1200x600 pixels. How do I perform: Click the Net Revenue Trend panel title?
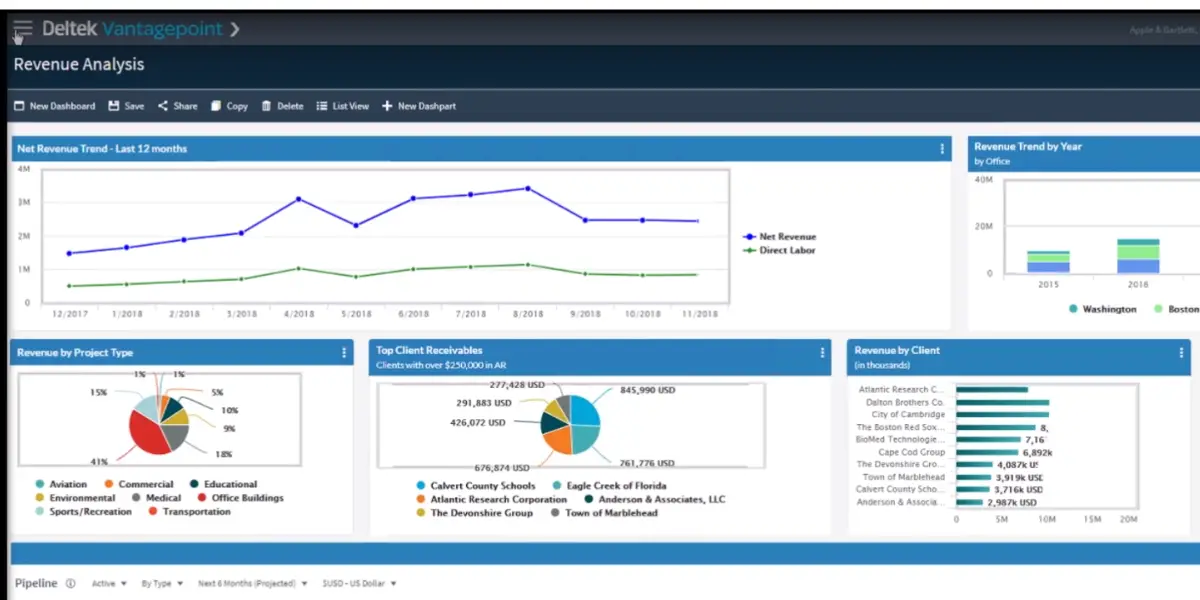102,149
